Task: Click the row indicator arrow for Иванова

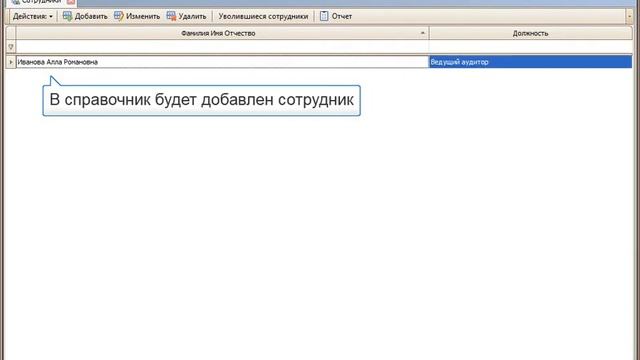Action: pyautogui.click(x=11, y=62)
